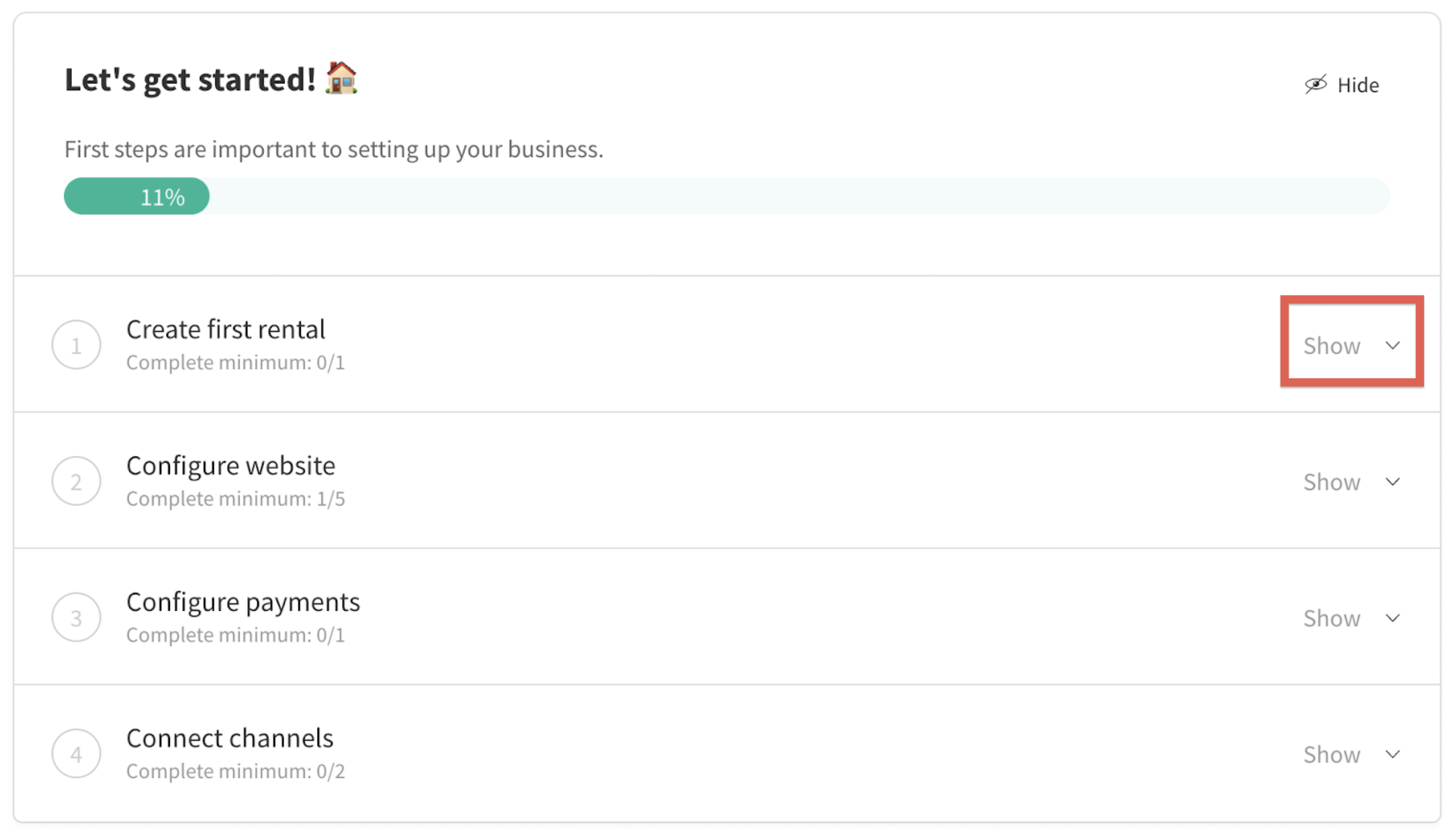
Task: Select the step 1 numbered circle icon
Action: [x=76, y=344]
